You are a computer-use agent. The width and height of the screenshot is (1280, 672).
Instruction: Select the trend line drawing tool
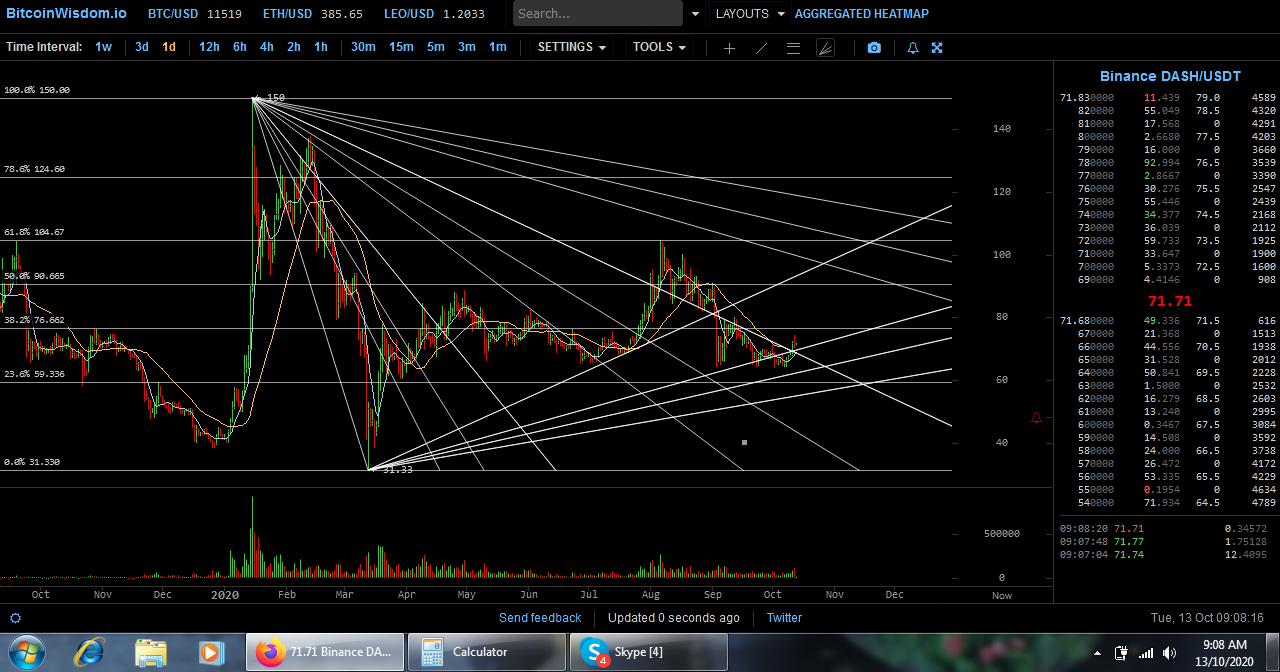pyautogui.click(x=761, y=48)
